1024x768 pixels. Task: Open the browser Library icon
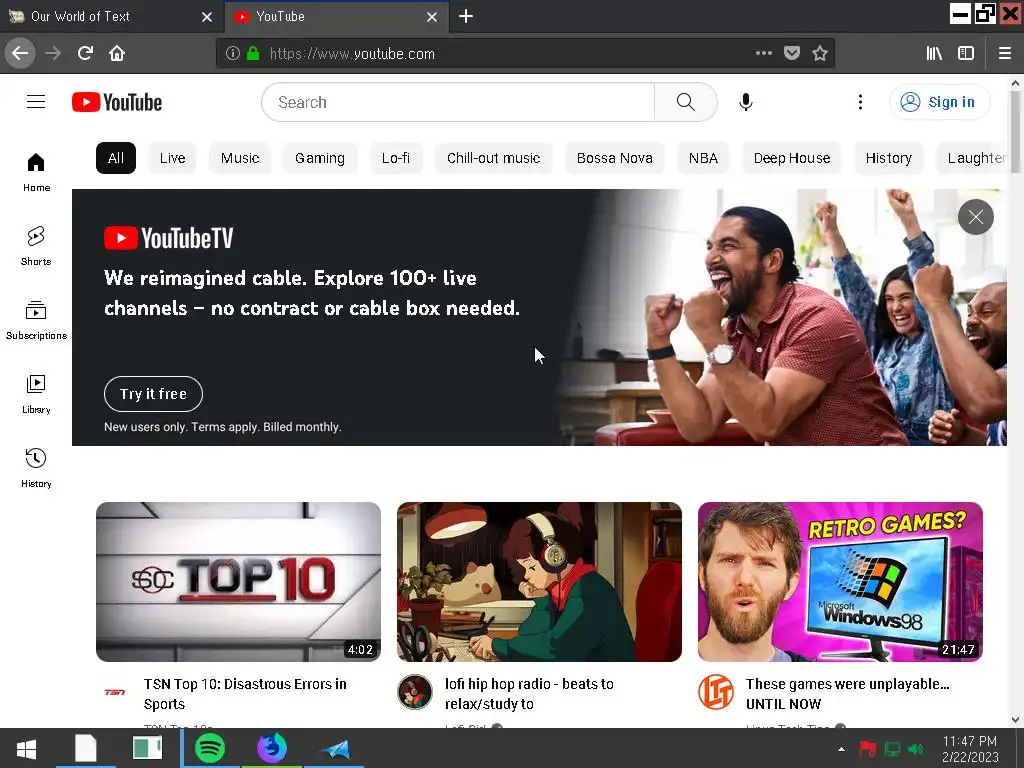(934, 54)
